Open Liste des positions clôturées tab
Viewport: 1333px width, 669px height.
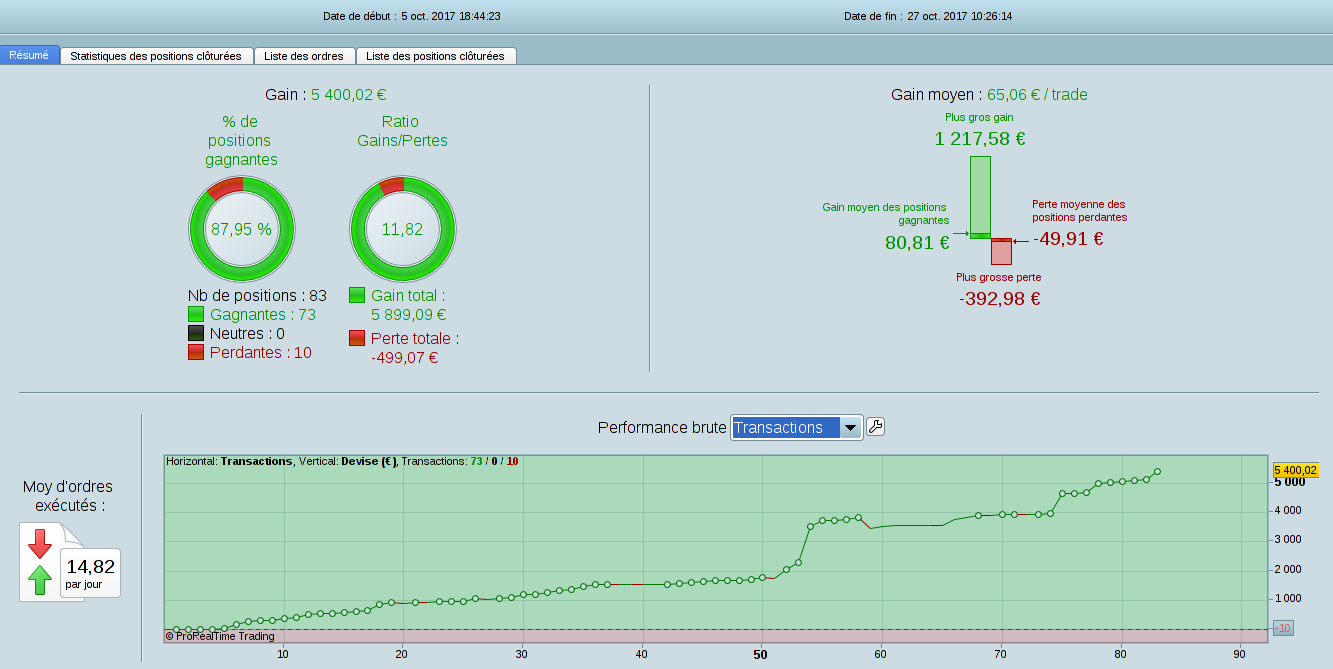pyautogui.click(x=435, y=56)
